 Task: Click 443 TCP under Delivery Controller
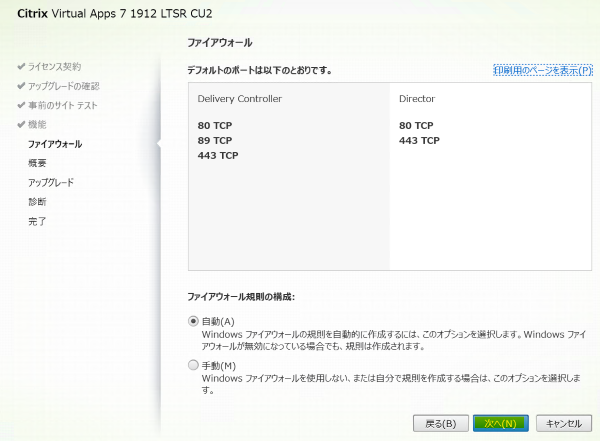(218, 155)
